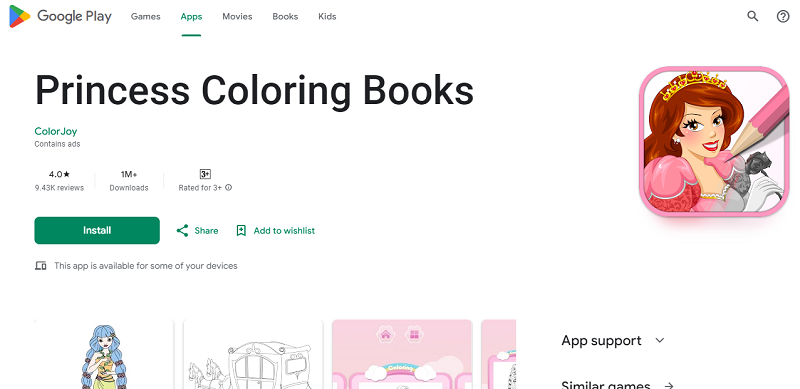Click the Princess Coloring Books title
Screen dimensions: 800x389
point(254,90)
